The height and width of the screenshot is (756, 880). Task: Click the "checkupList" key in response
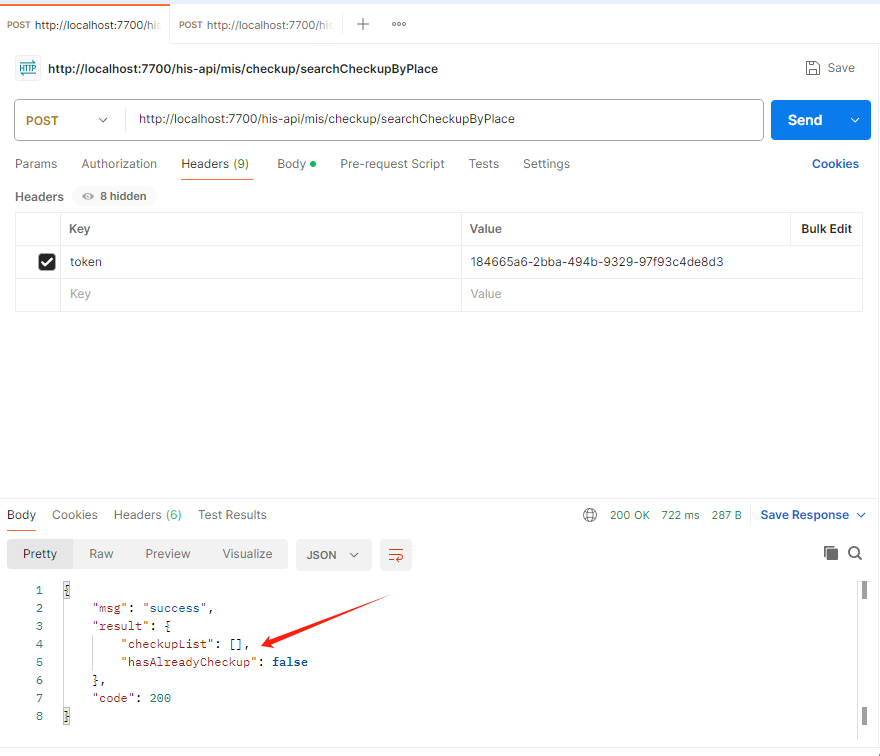coord(167,644)
